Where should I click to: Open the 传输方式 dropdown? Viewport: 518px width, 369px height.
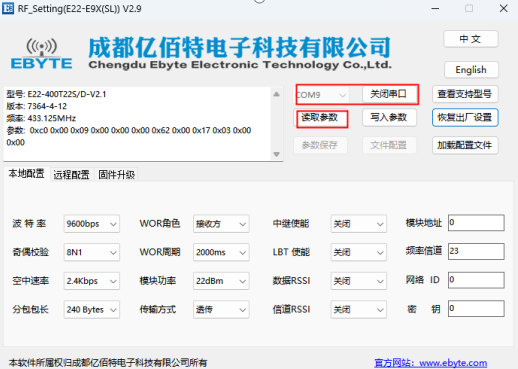[x=221, y=310]
